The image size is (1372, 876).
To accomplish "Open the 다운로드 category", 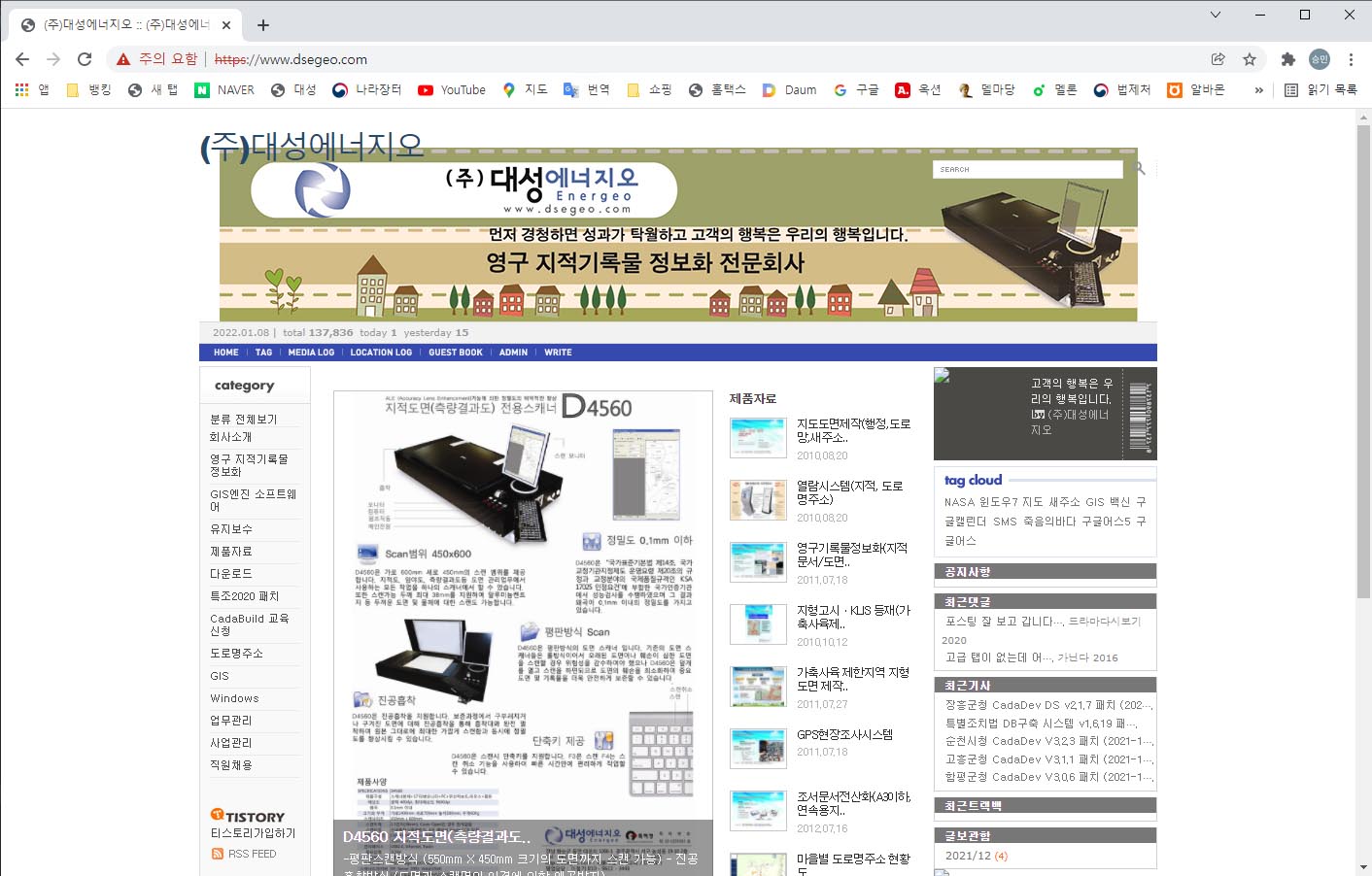I will click(x=230, y=574).
